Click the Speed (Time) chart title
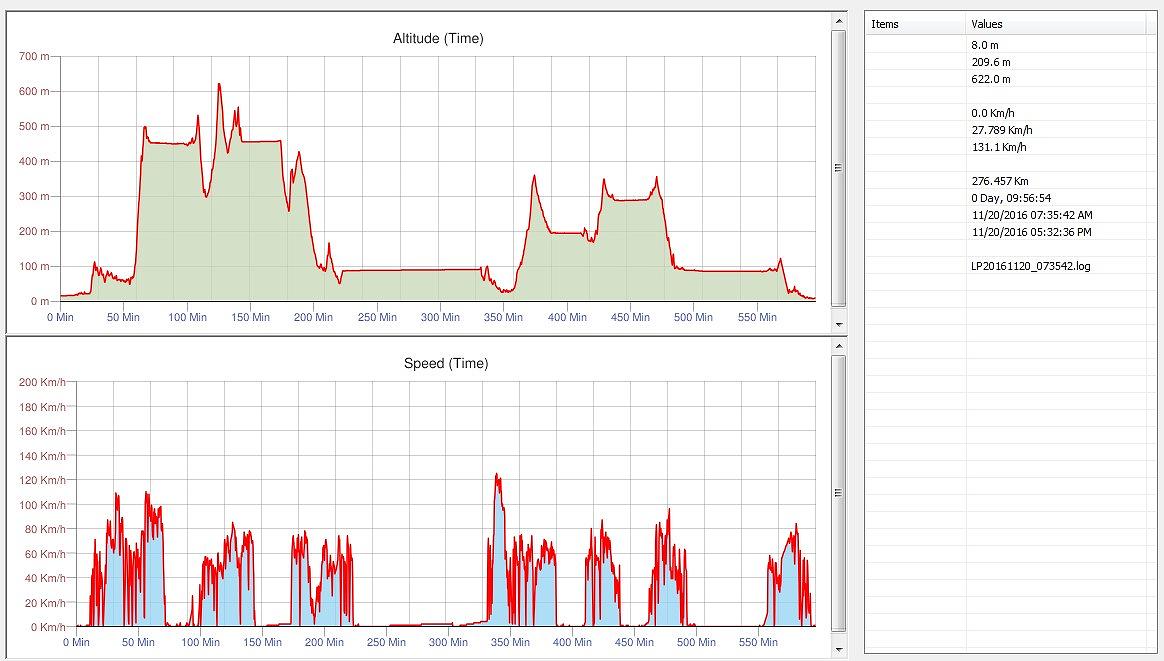This screenshot has width=1164, height=661. click(x=446, y=364)
